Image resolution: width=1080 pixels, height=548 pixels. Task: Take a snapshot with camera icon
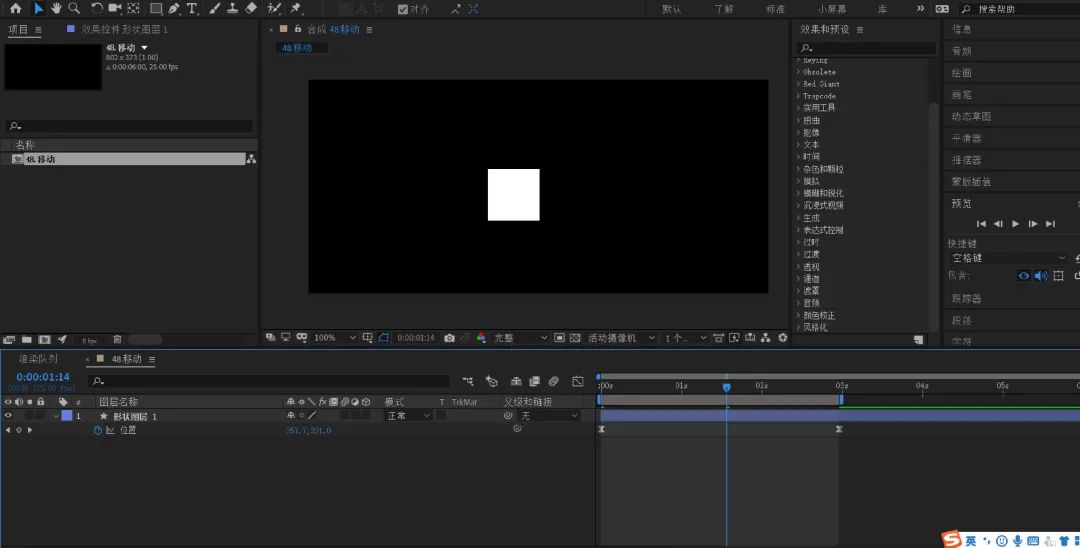tap(450, 338)
